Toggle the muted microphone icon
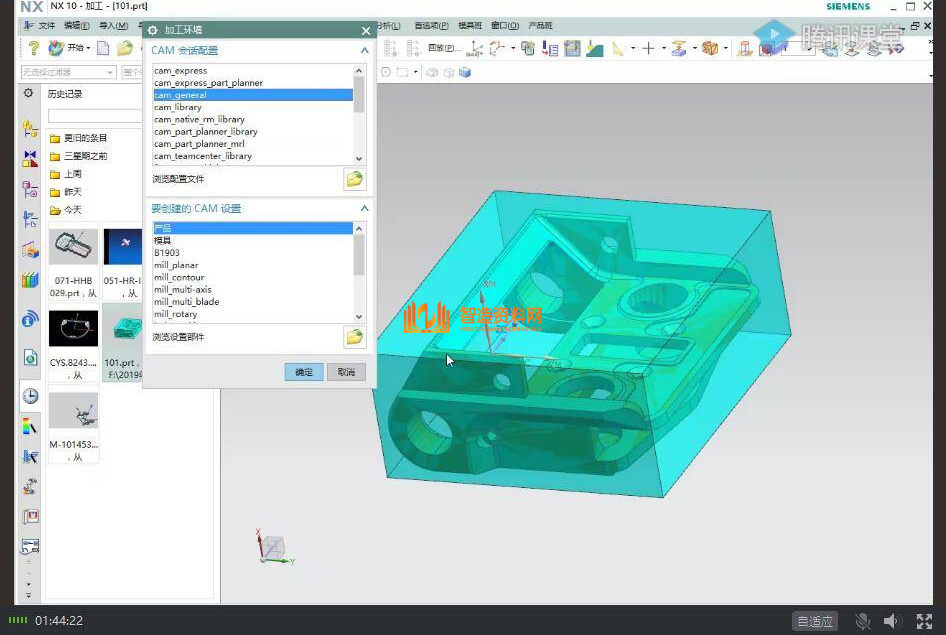946x635 pixels. click(862, 621)
